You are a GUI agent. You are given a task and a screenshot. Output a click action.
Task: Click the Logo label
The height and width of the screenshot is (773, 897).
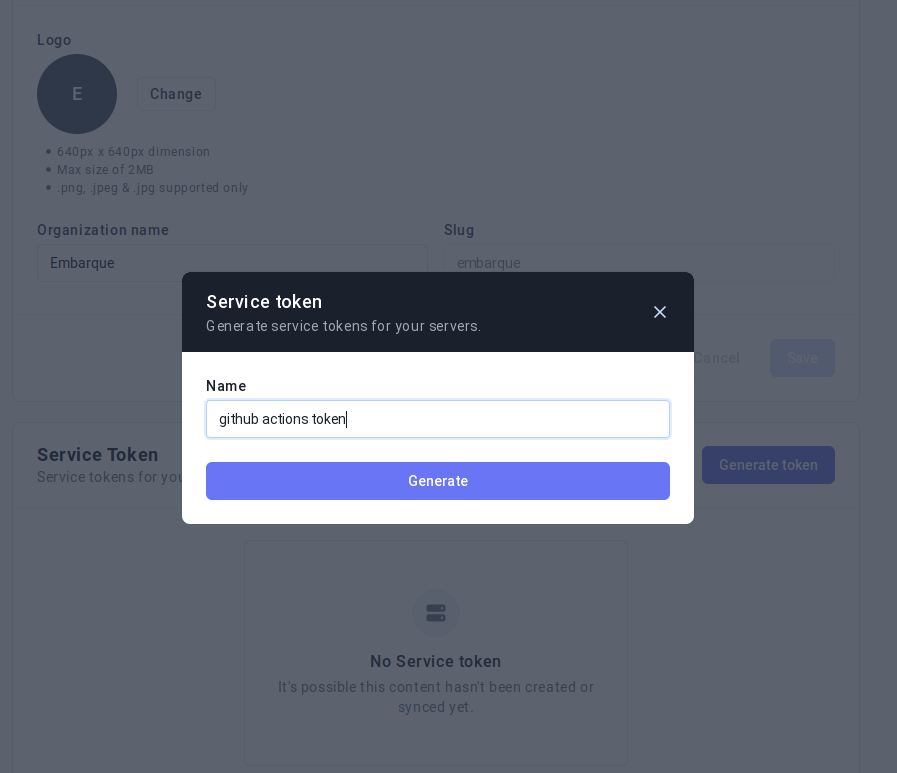click(x=54, y=40)
